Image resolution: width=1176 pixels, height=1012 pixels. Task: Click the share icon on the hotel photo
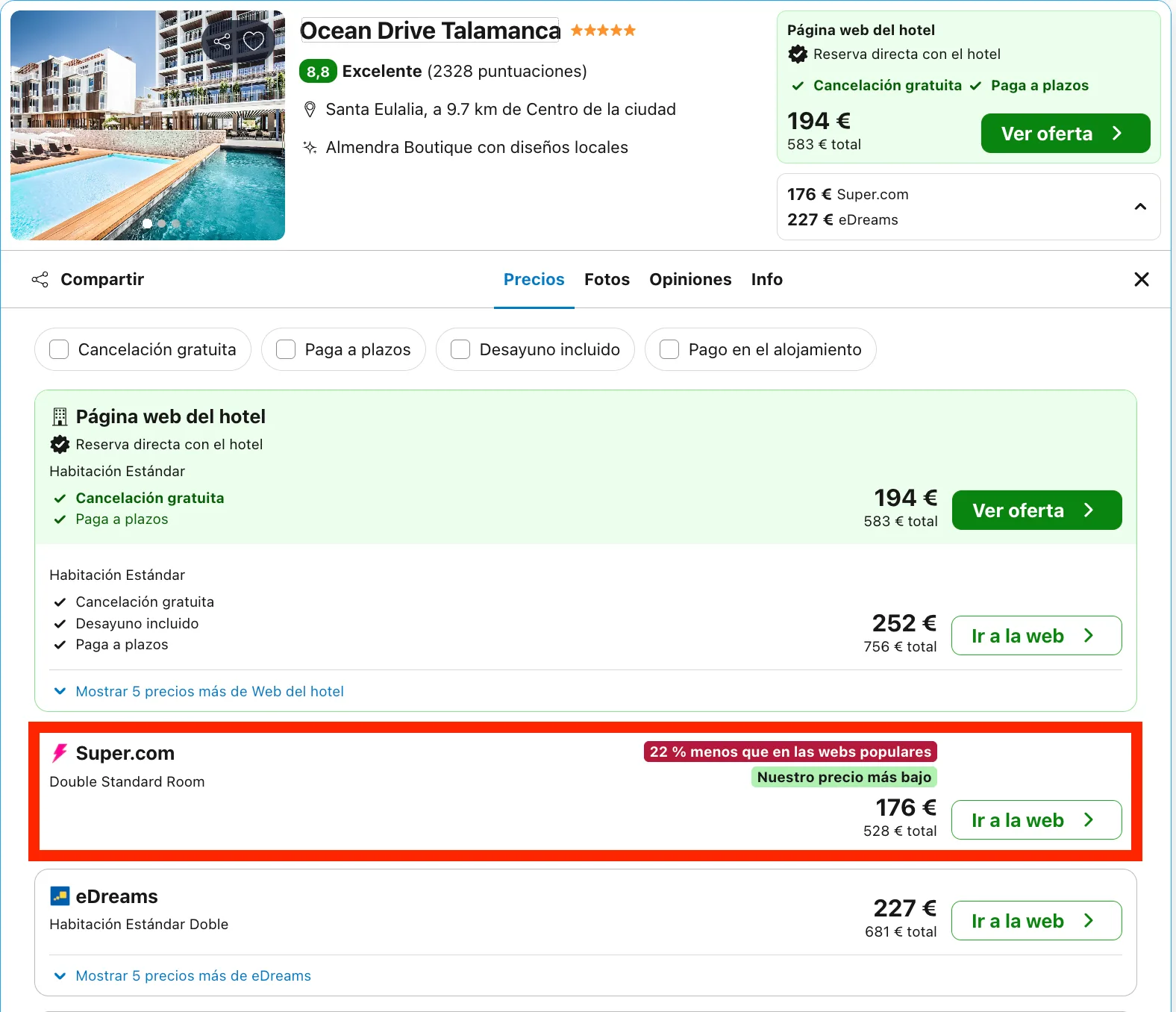click(x=222, y=42)
